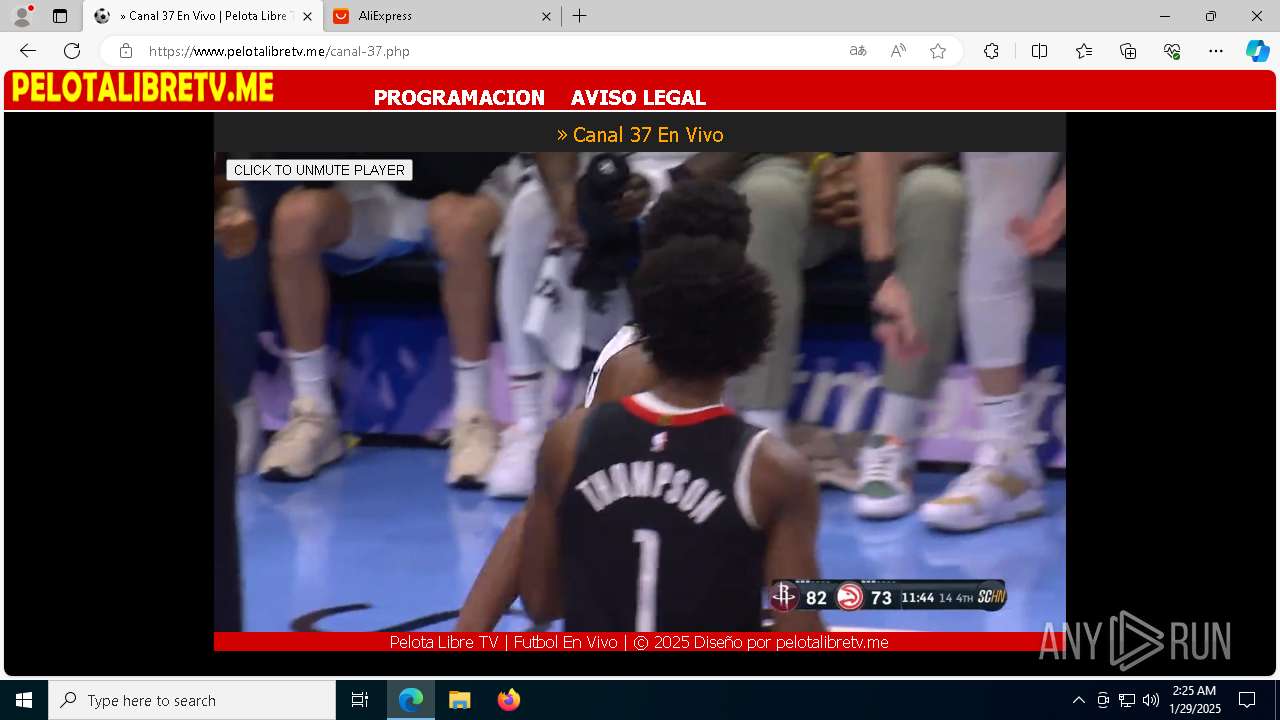This screenshot has height=720, width=1280.
Task: Open Task View
Action: pos(360,700)
